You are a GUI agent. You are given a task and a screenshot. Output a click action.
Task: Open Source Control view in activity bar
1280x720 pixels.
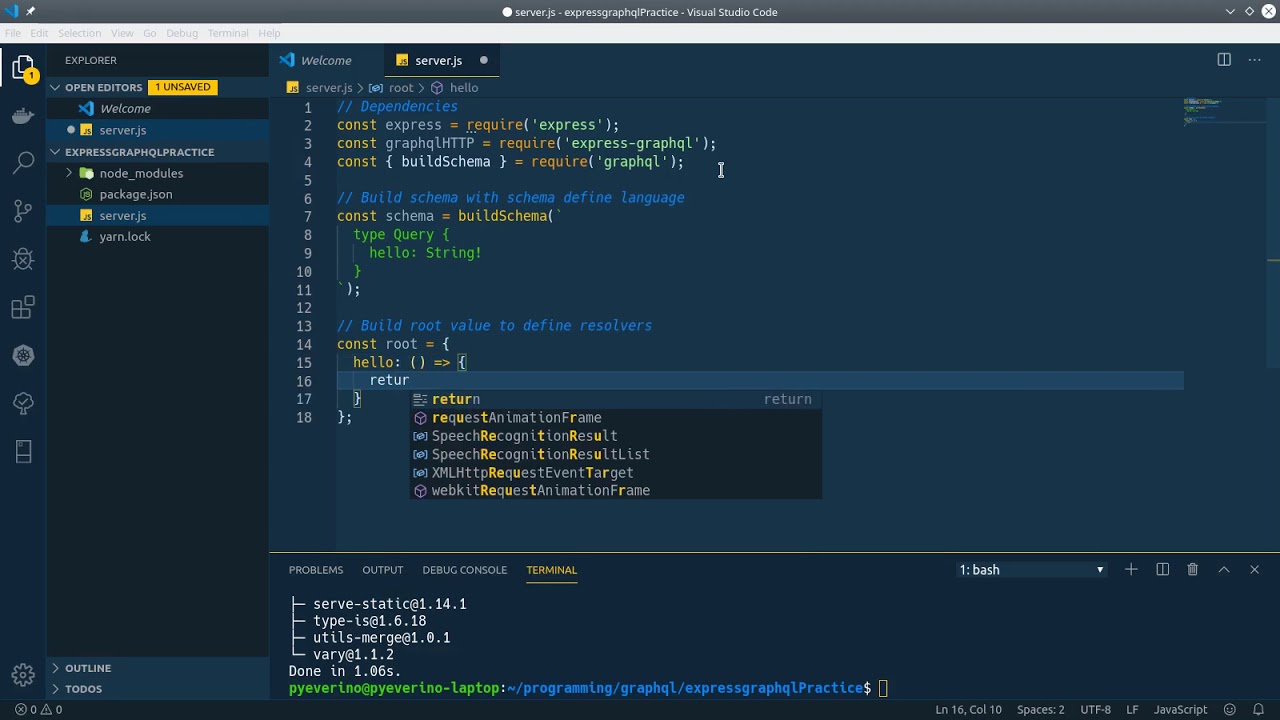[23, 211]
